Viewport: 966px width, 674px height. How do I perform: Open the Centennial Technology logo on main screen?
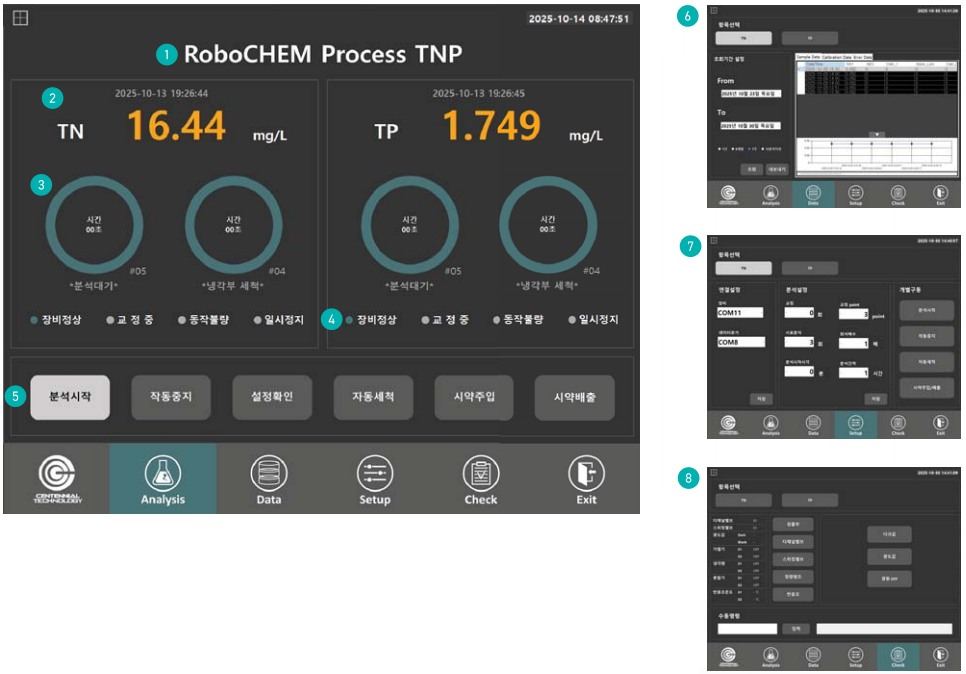[57, 479]
